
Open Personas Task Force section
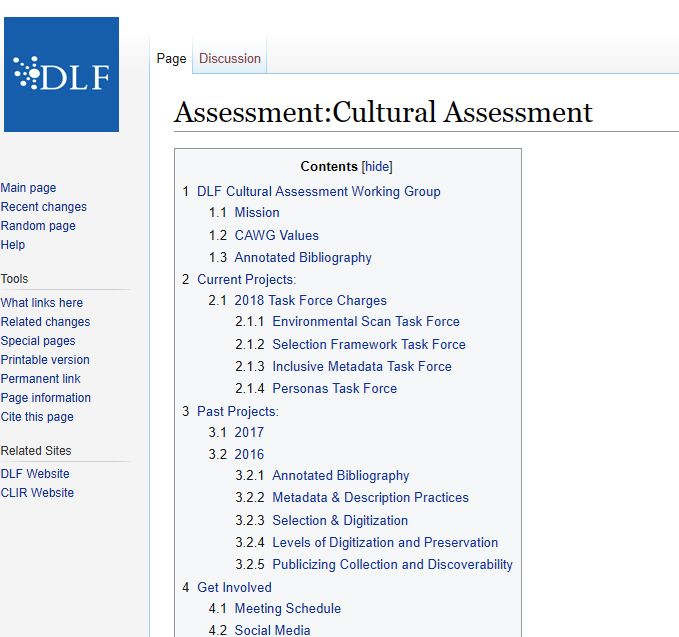click(335, 388)
